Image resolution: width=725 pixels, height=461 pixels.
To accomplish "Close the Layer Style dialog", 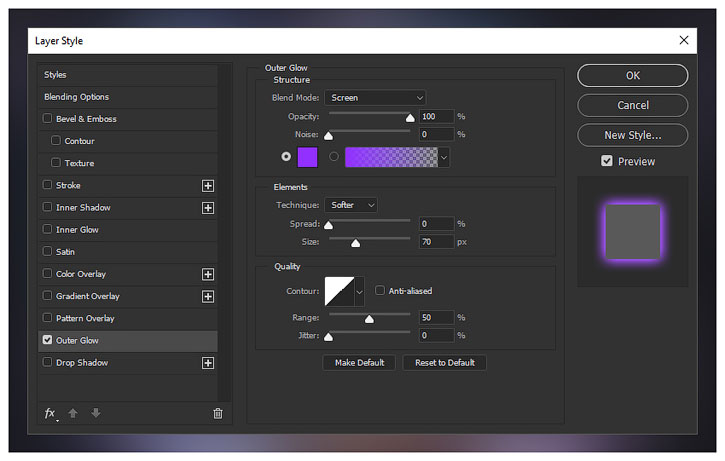I will click(x=684, y=40).
